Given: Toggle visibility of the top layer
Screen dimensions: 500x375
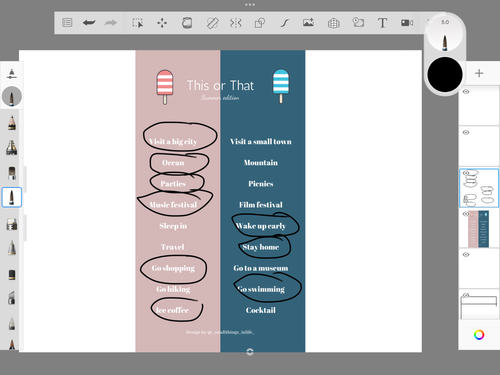Looking at the screenshot, I should click(x=466, y=92).
